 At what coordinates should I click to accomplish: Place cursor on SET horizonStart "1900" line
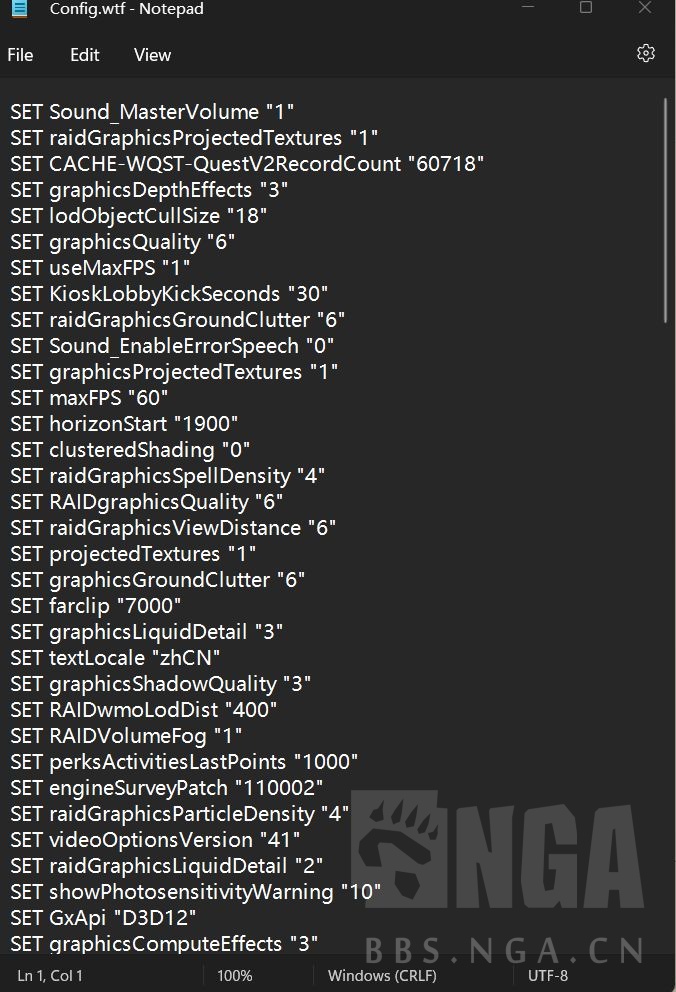pyautogui.click(x=124, y=424)
